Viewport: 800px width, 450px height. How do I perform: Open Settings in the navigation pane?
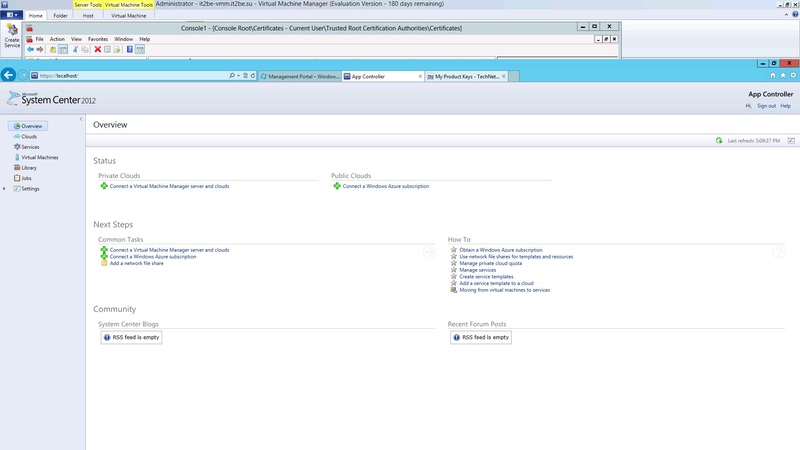coord(27,189)
